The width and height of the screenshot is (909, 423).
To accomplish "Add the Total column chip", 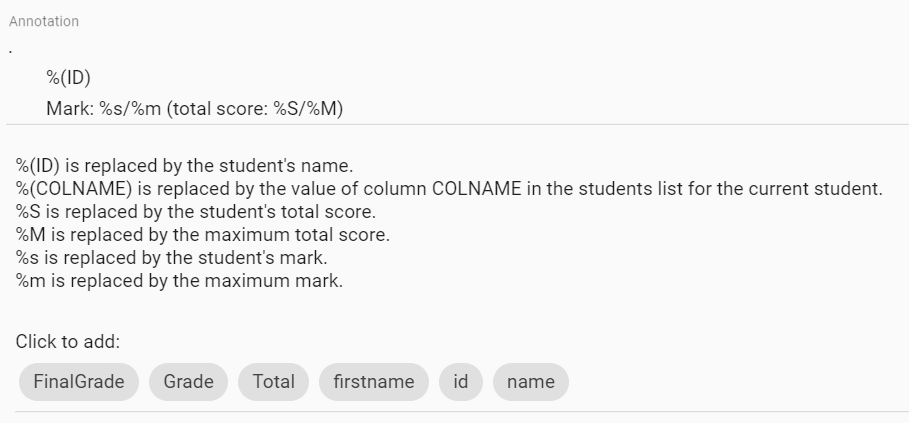I will click(274, 382).
